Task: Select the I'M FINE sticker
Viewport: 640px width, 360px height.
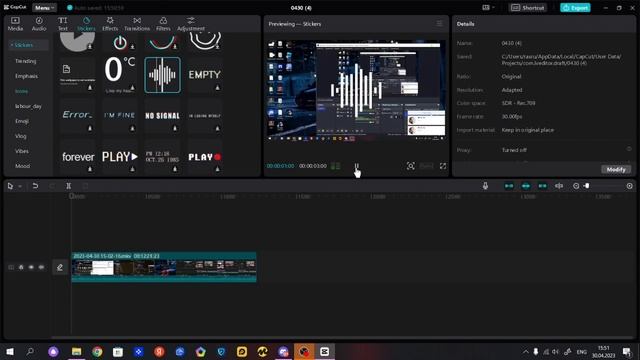Action: tap(120, 115)
